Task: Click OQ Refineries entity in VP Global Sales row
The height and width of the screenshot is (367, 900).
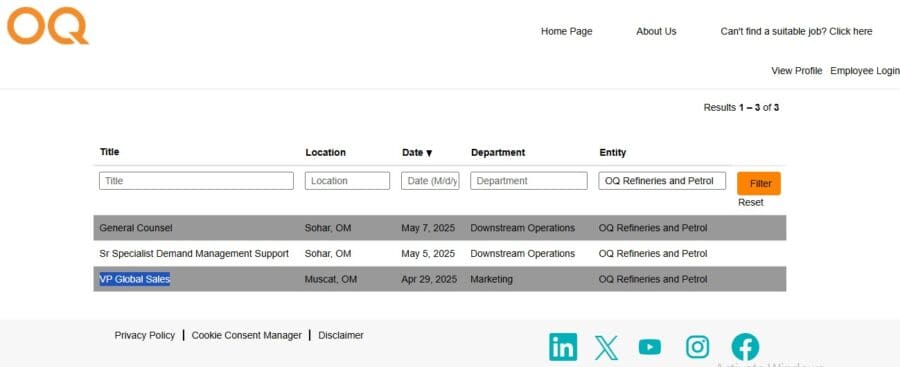Action: [653, 279]
